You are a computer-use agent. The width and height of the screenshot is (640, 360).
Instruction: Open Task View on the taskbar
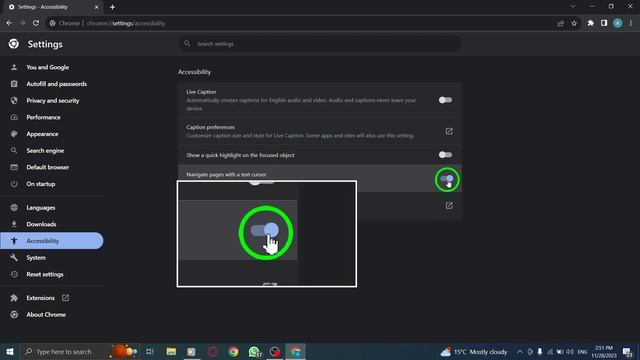[x=150, y=351]
